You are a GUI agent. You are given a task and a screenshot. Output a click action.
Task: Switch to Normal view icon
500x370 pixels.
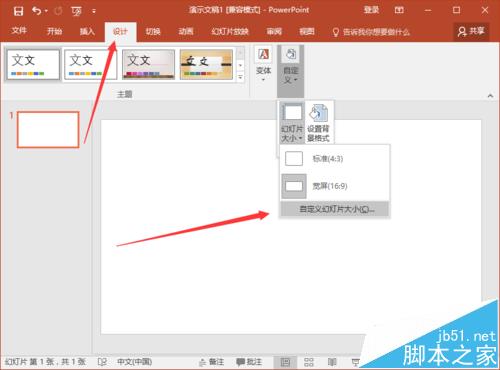point(285,362)
